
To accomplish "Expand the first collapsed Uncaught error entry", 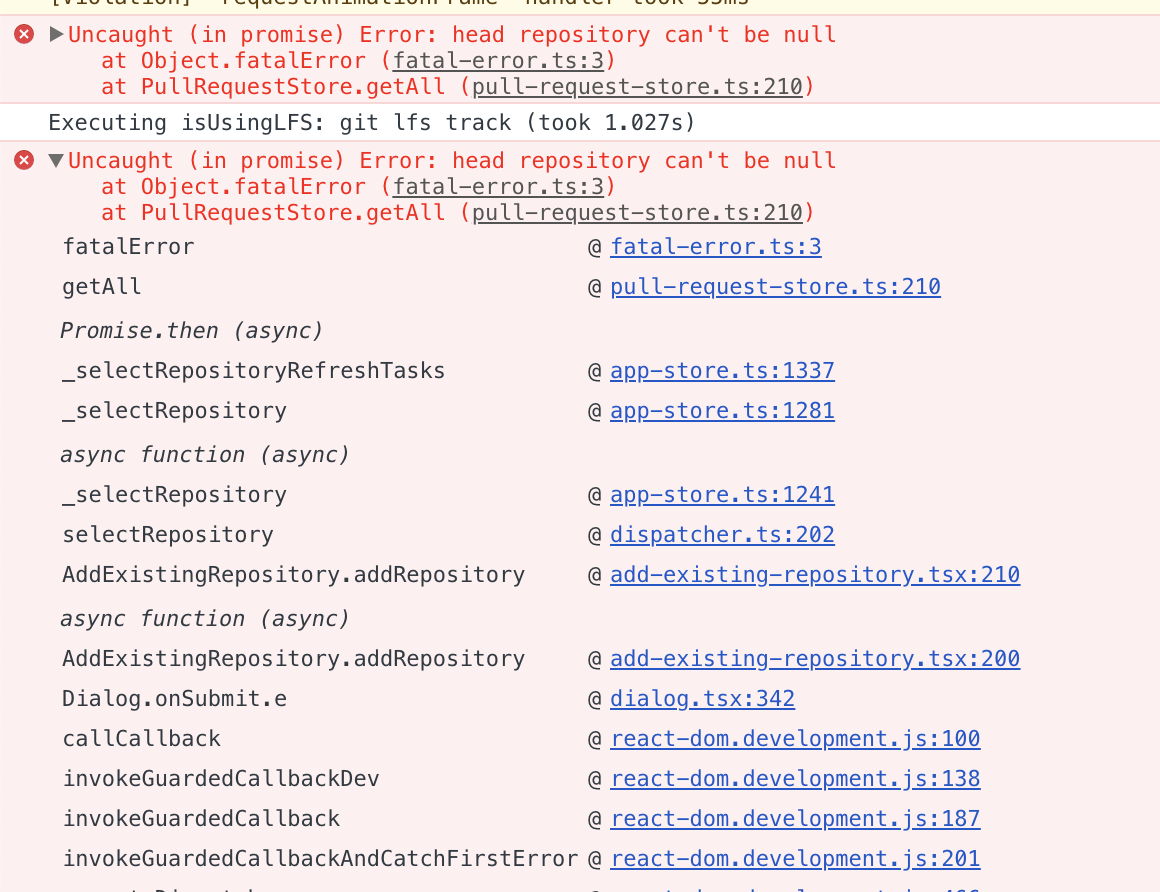I will tap(55, 34).
